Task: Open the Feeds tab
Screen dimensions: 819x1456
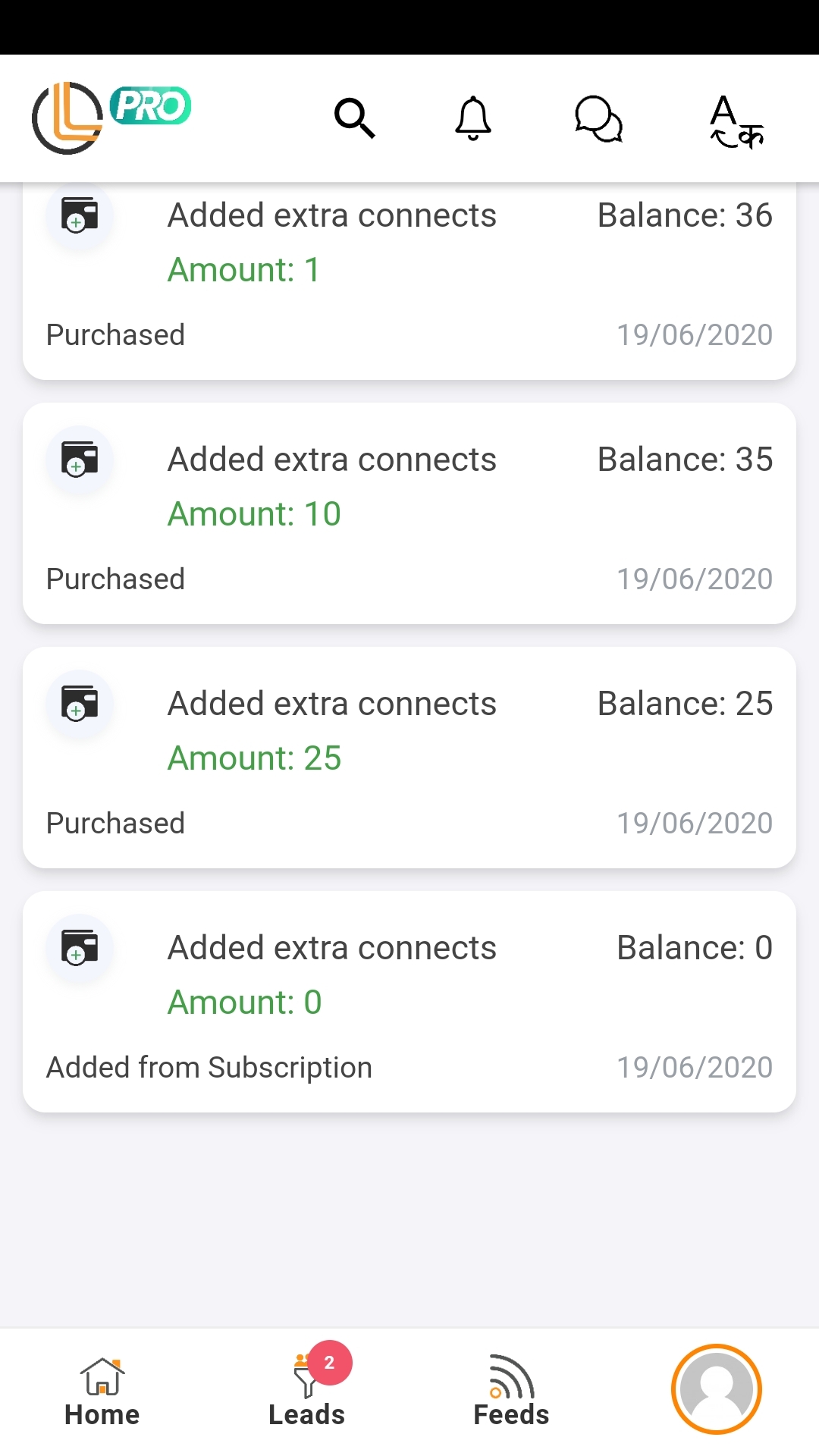Action: click(511, 1392)
